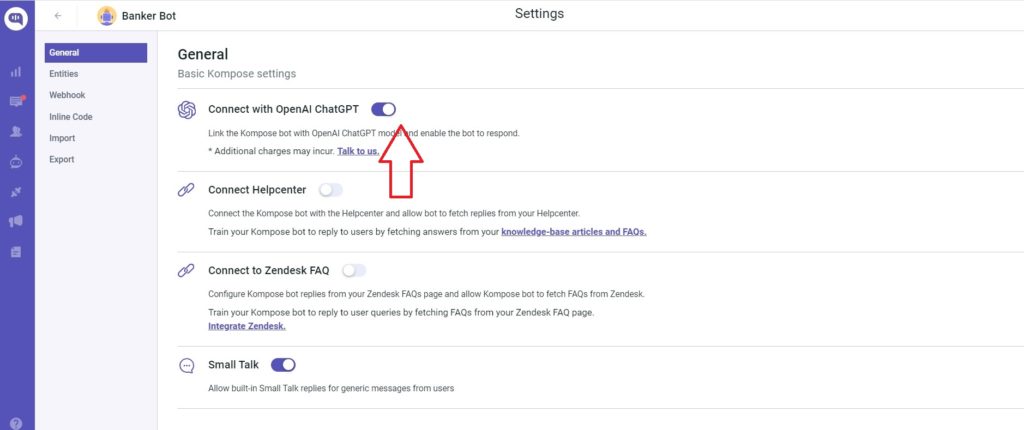Open the users sidebar icon
This screenshot has height=430, width=1024.
pos(16,131)
